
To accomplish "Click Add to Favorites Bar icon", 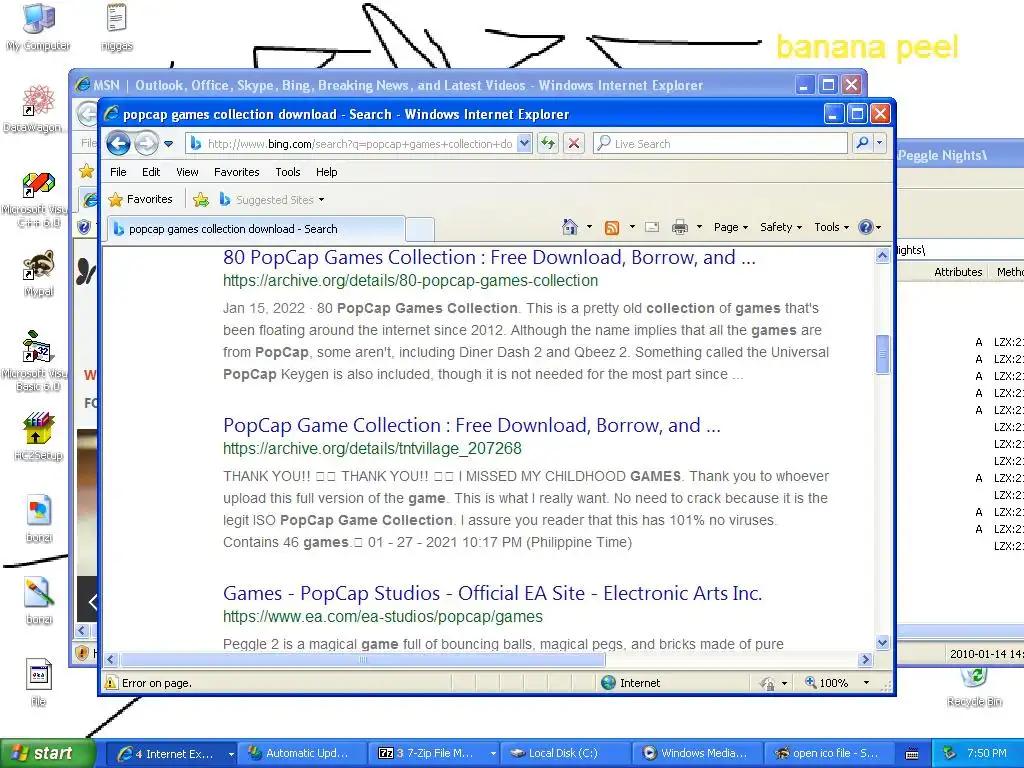I will [x=201, y=200].
